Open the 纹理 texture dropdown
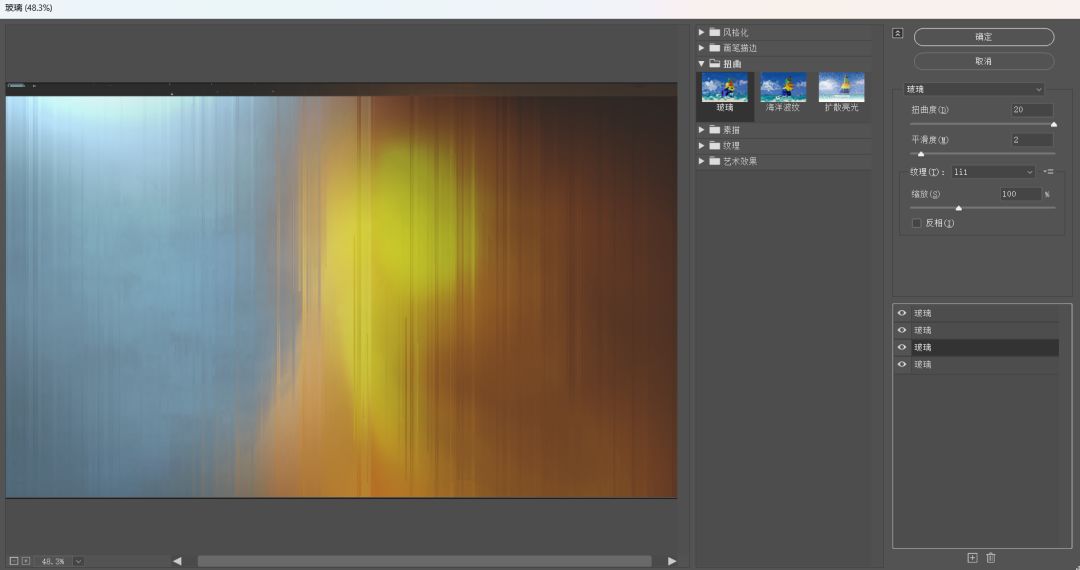The width and height of the screenshot is (1080, 570). point(992,172)
